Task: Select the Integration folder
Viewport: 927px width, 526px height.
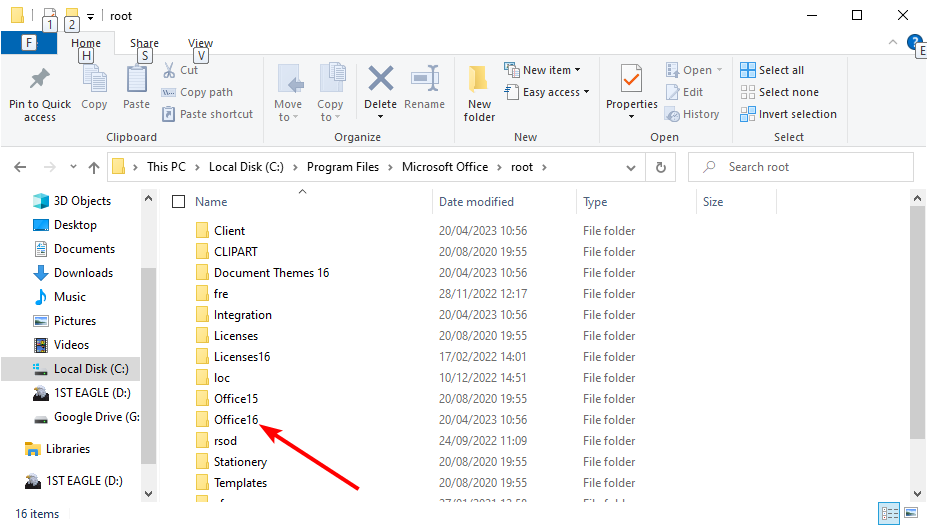Action: pyautogui.click(x=242, y=315)
